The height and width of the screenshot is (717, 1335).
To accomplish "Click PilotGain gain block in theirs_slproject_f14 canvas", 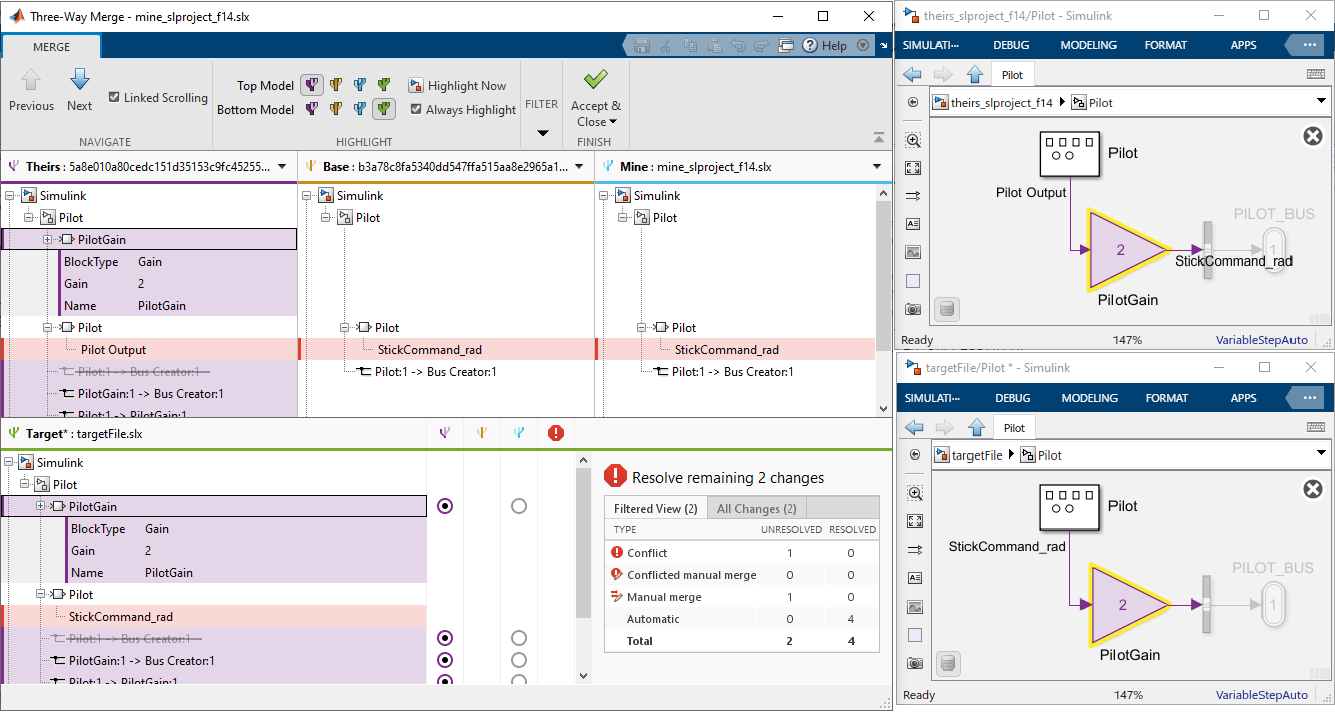I will 1127,250.
